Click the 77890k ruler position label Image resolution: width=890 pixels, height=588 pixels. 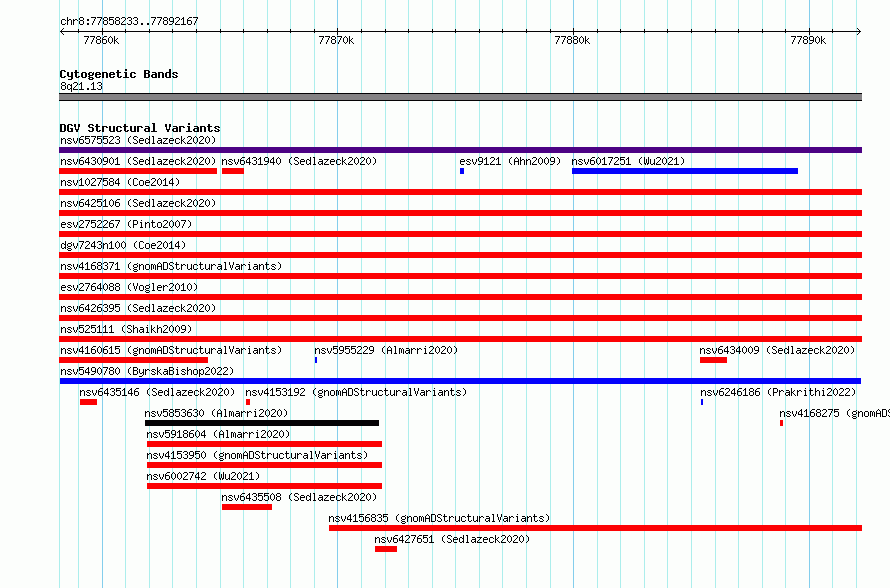point(808,40)
